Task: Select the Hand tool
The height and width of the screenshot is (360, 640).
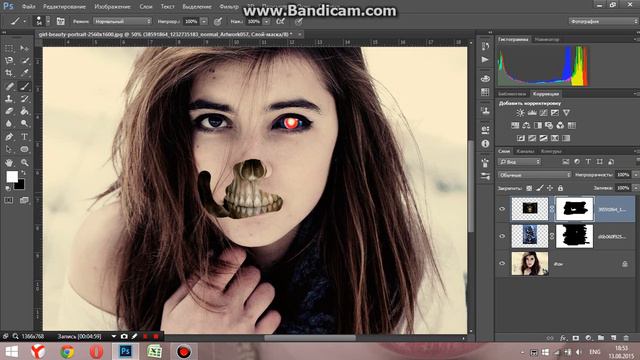Action: pyautogui.click(x=9, y=162)
